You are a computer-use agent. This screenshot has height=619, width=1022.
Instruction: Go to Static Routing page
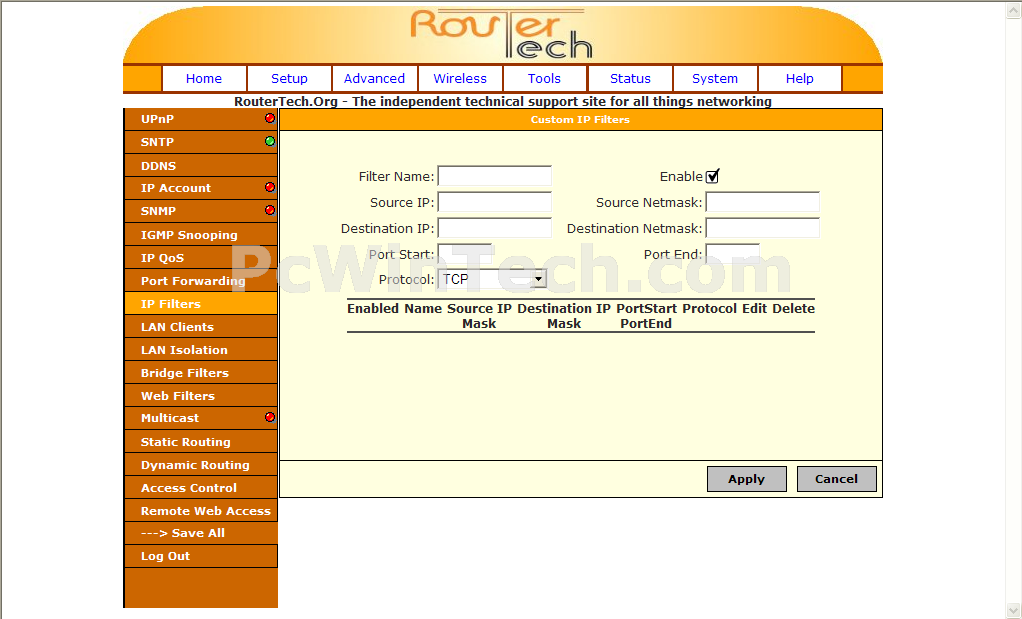point(201,442)
